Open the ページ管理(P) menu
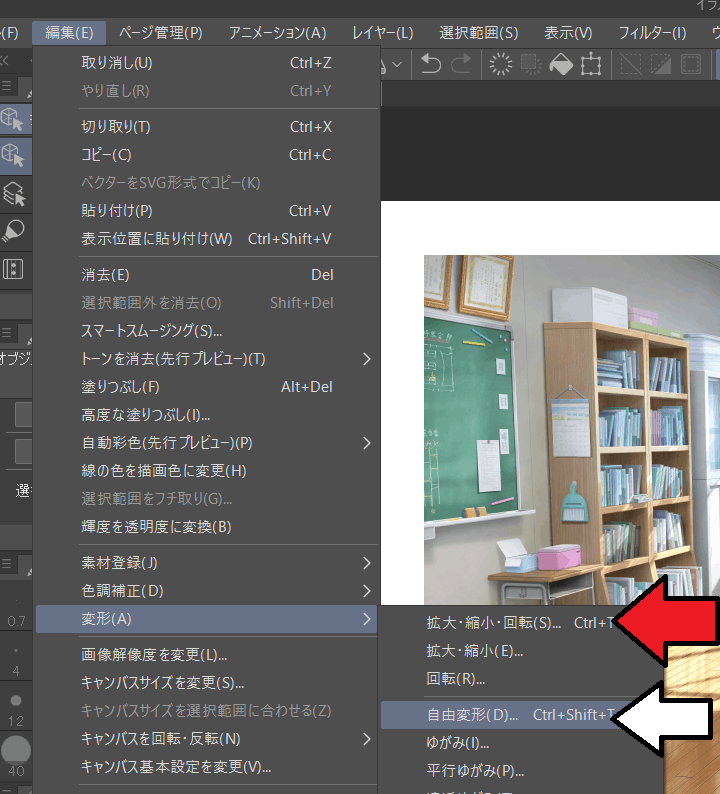The image size is (720, 794). (x=161, y=33)
